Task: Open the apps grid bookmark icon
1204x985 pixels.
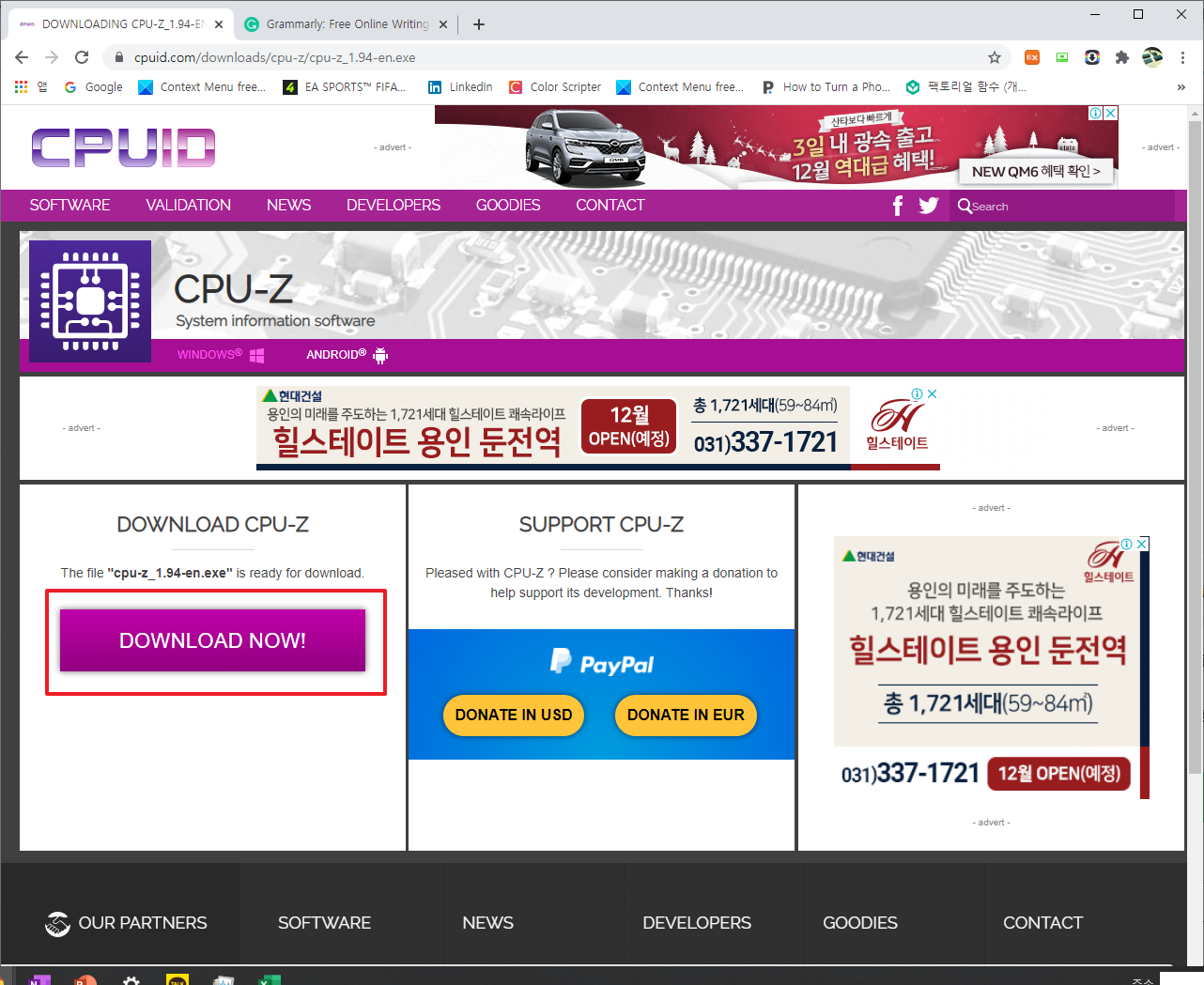Action: click(21, 86)
